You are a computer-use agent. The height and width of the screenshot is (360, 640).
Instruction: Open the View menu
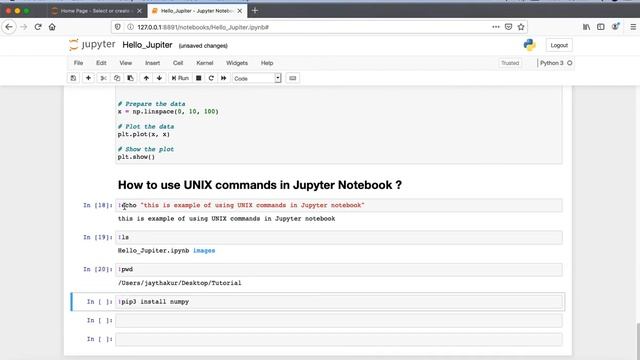(126, 63)
